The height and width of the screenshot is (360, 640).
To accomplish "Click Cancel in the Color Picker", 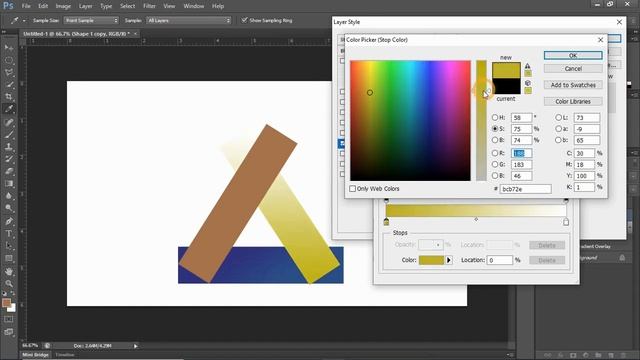I will 573,69.
